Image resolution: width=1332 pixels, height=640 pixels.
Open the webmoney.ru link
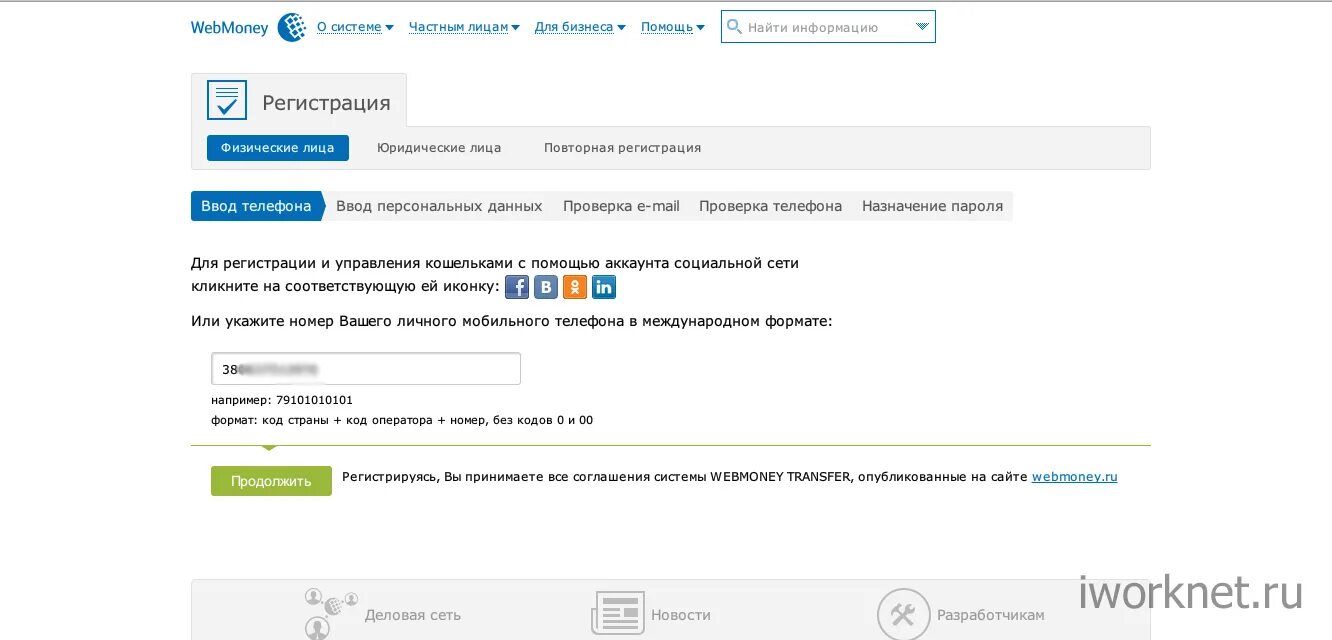point(1074,477)
